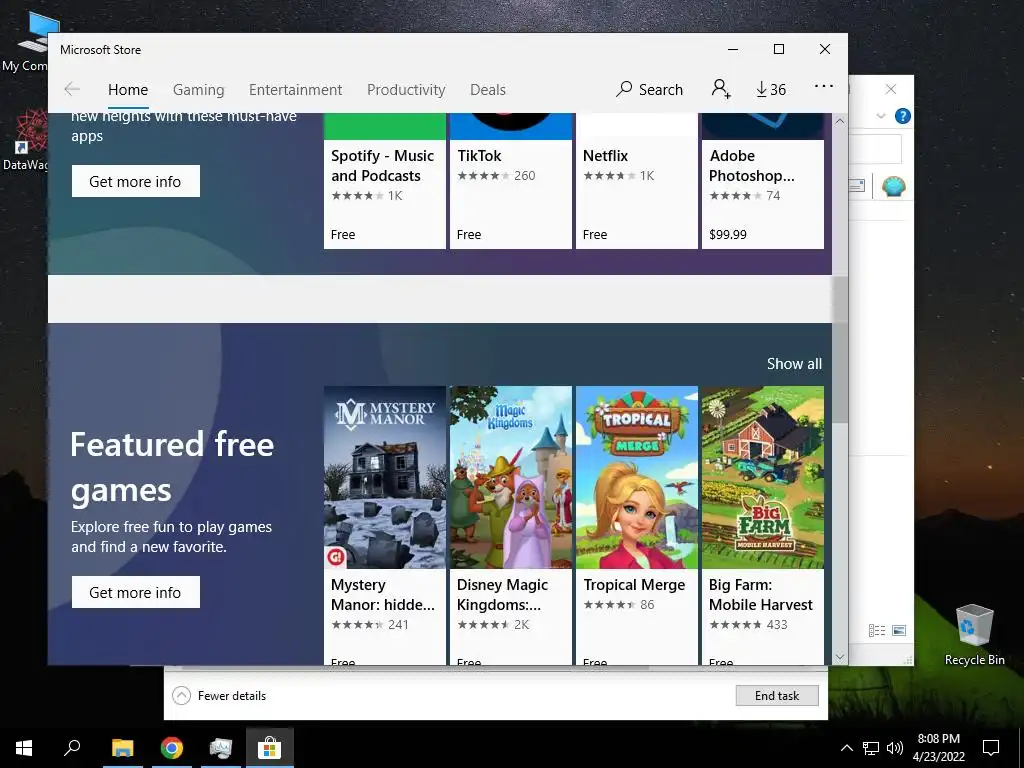
Task: Show hidden system tray icons
Action: pos(846,748)
